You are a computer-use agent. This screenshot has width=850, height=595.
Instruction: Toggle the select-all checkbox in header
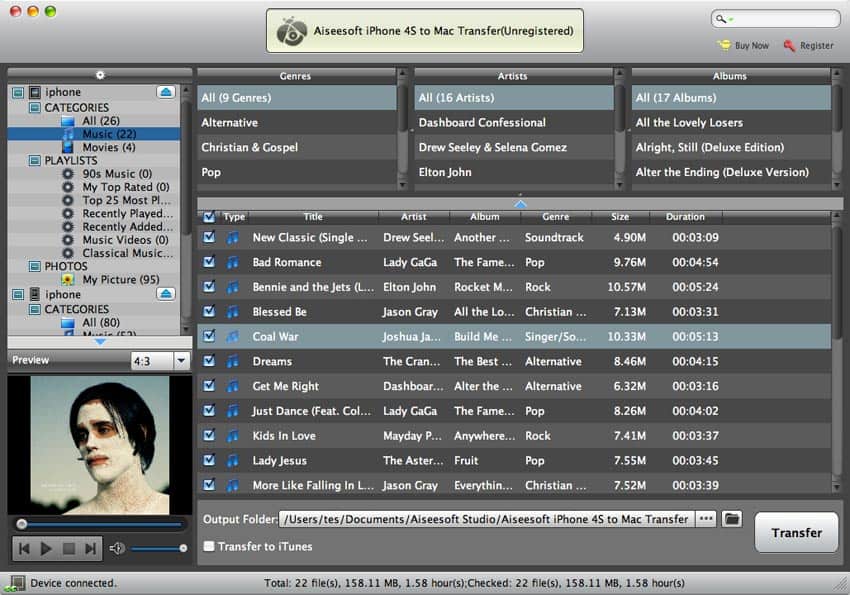[x=209, y=217]
